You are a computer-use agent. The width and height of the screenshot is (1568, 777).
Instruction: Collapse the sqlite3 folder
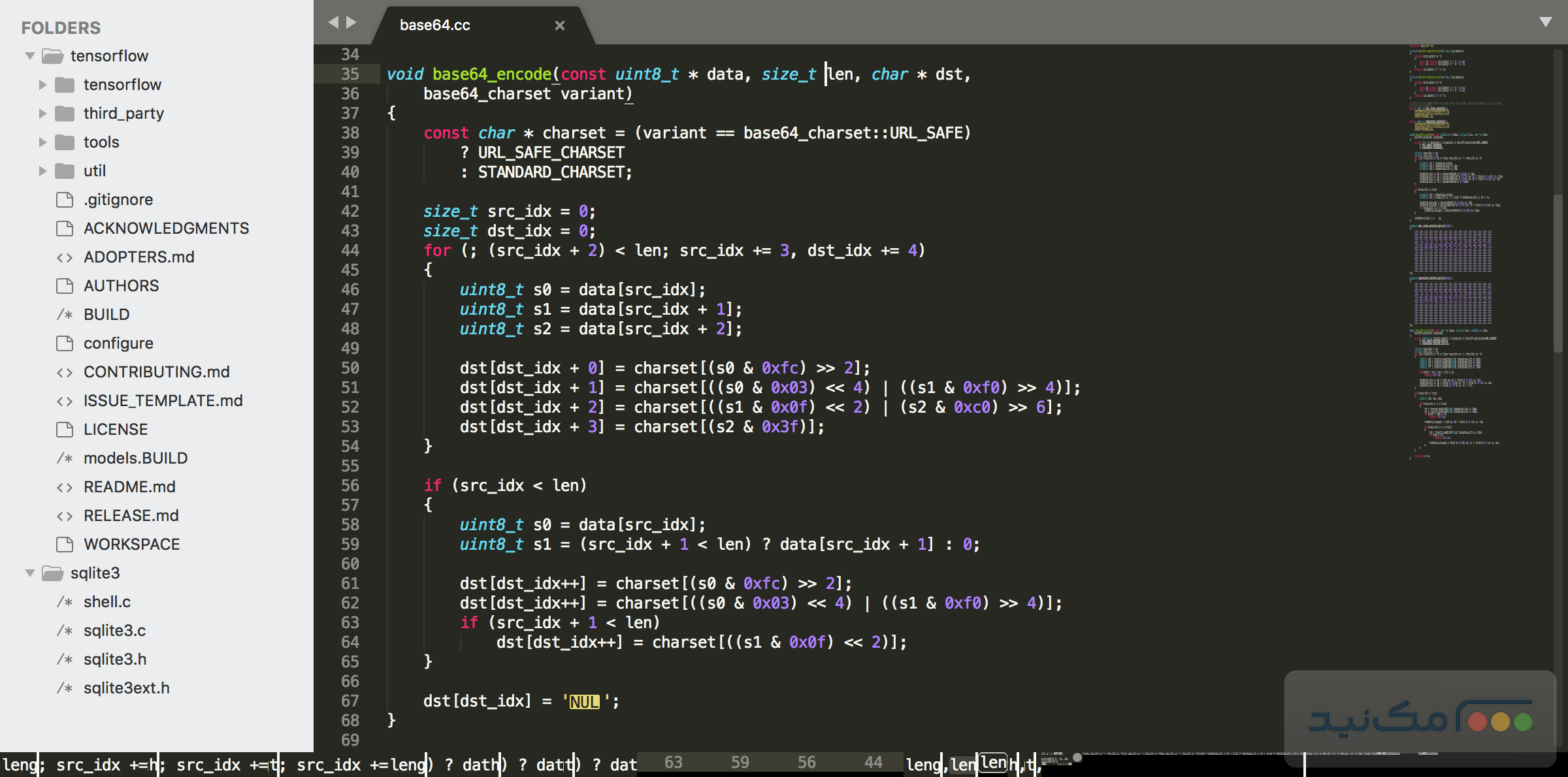(x=29, y=573)
